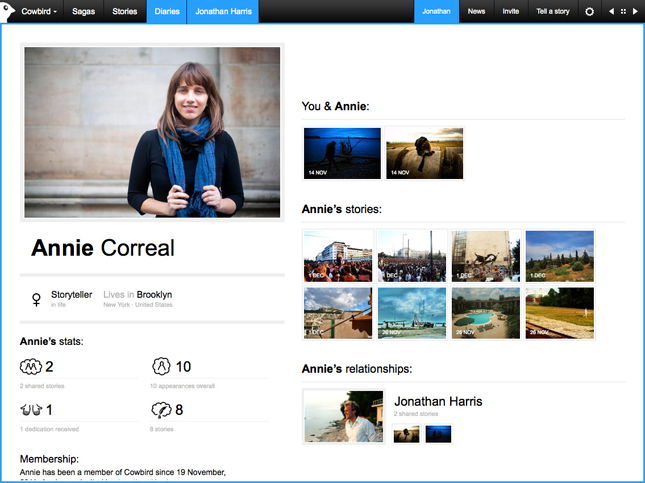Click the shared stories stat icon
Viewport: 645px width, 483px height.
tap(30, 367)
